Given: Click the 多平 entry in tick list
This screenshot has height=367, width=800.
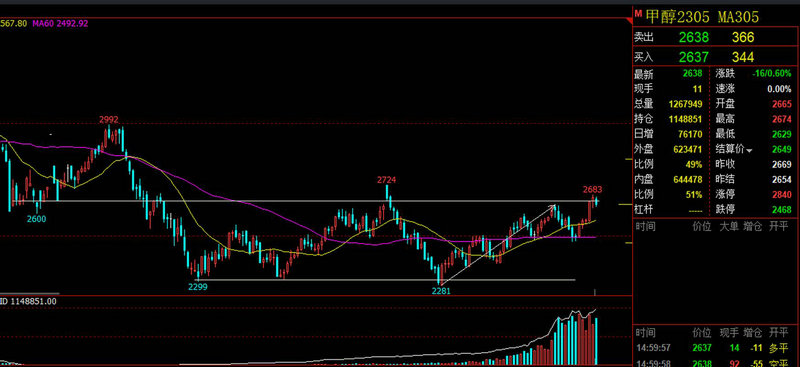Looking at the screenshot, I should (779, 348).
